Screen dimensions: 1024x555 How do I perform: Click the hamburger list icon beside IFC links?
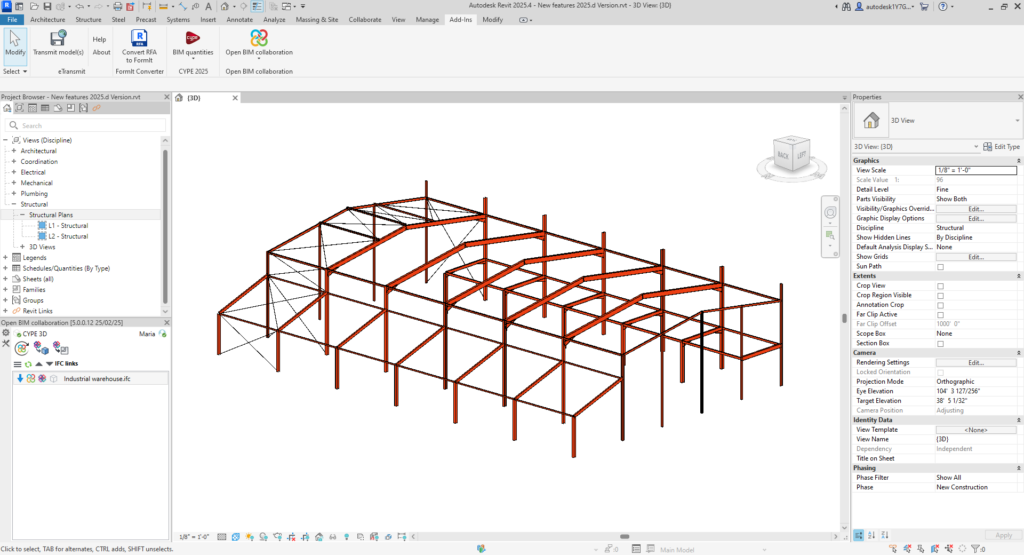coord(18,364)
